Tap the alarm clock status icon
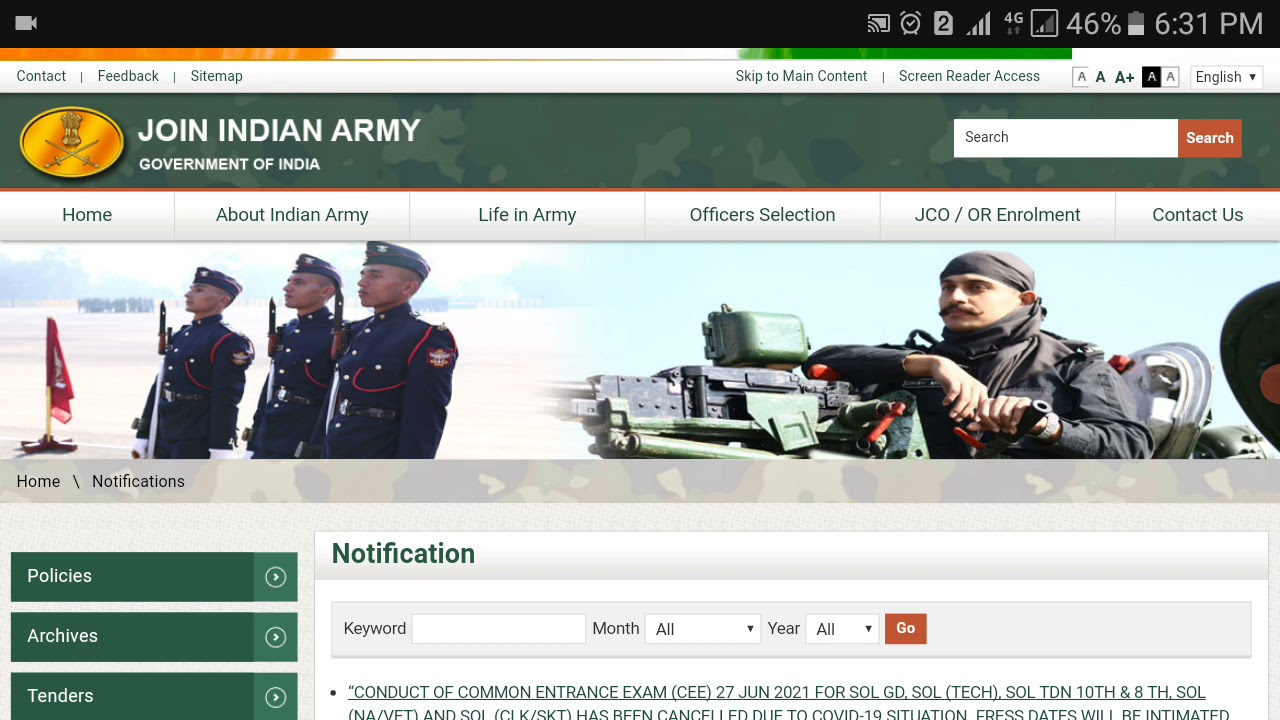Viewport: 1280px width, 720px height. click(910, 23)
